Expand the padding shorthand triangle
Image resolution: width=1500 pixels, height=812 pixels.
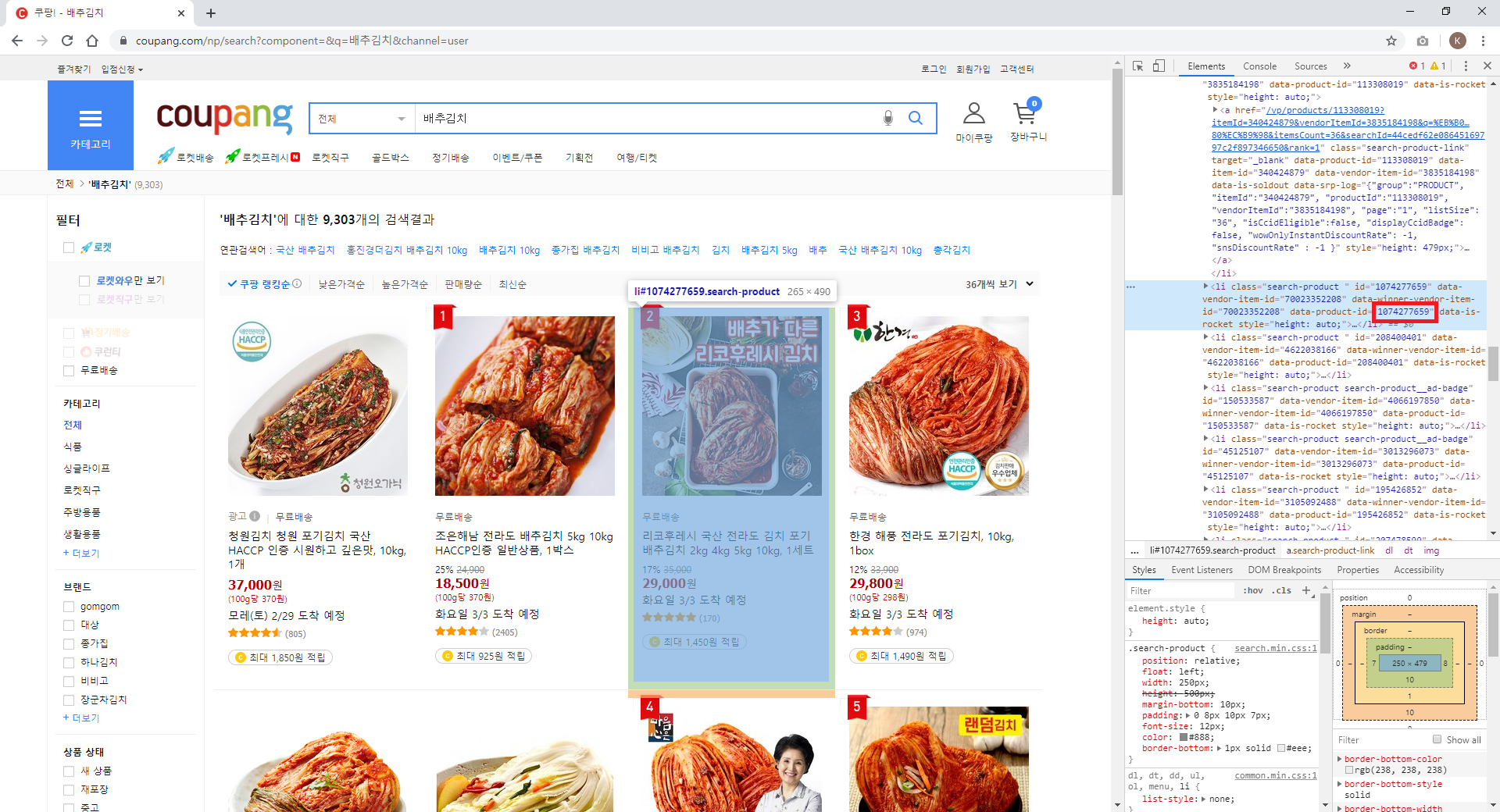(x=1188, y=715)
